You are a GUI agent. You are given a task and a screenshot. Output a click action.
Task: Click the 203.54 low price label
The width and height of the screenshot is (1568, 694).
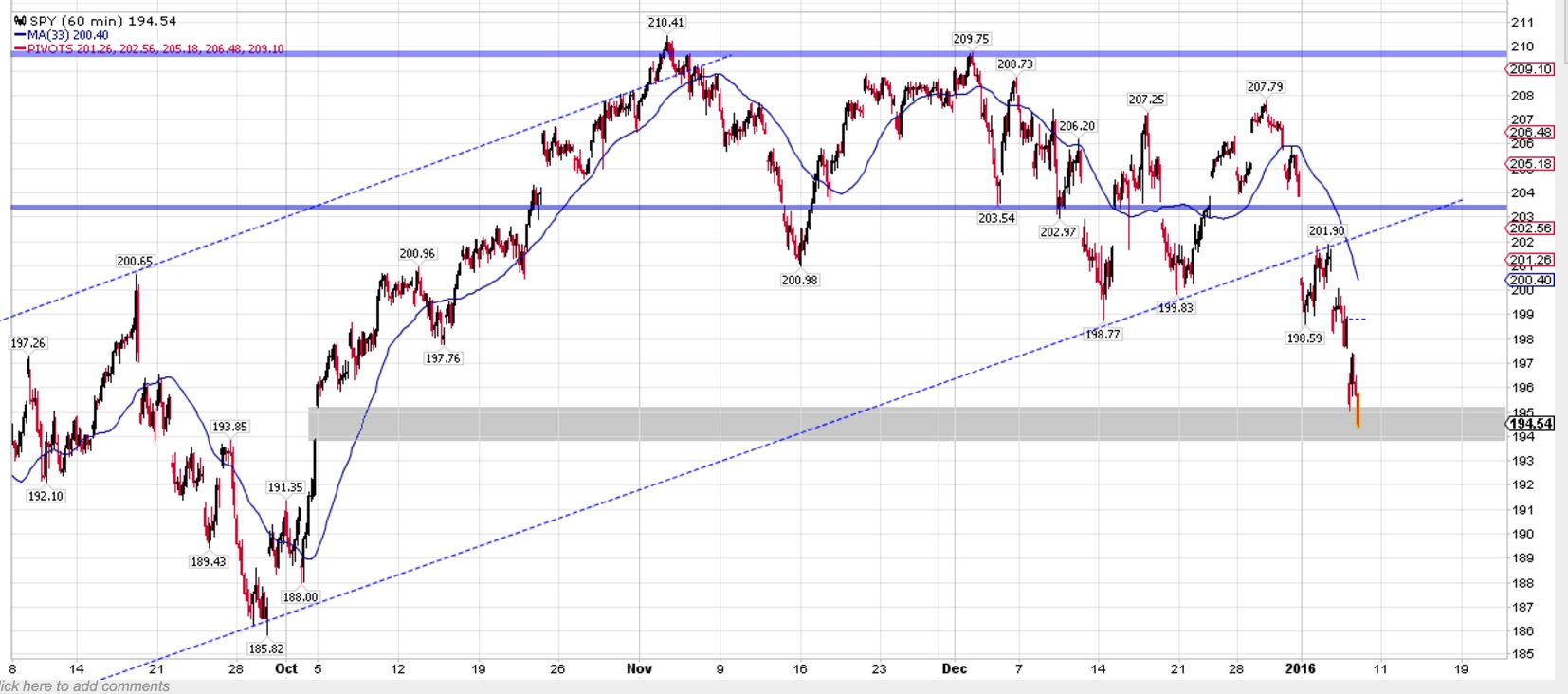996,218
